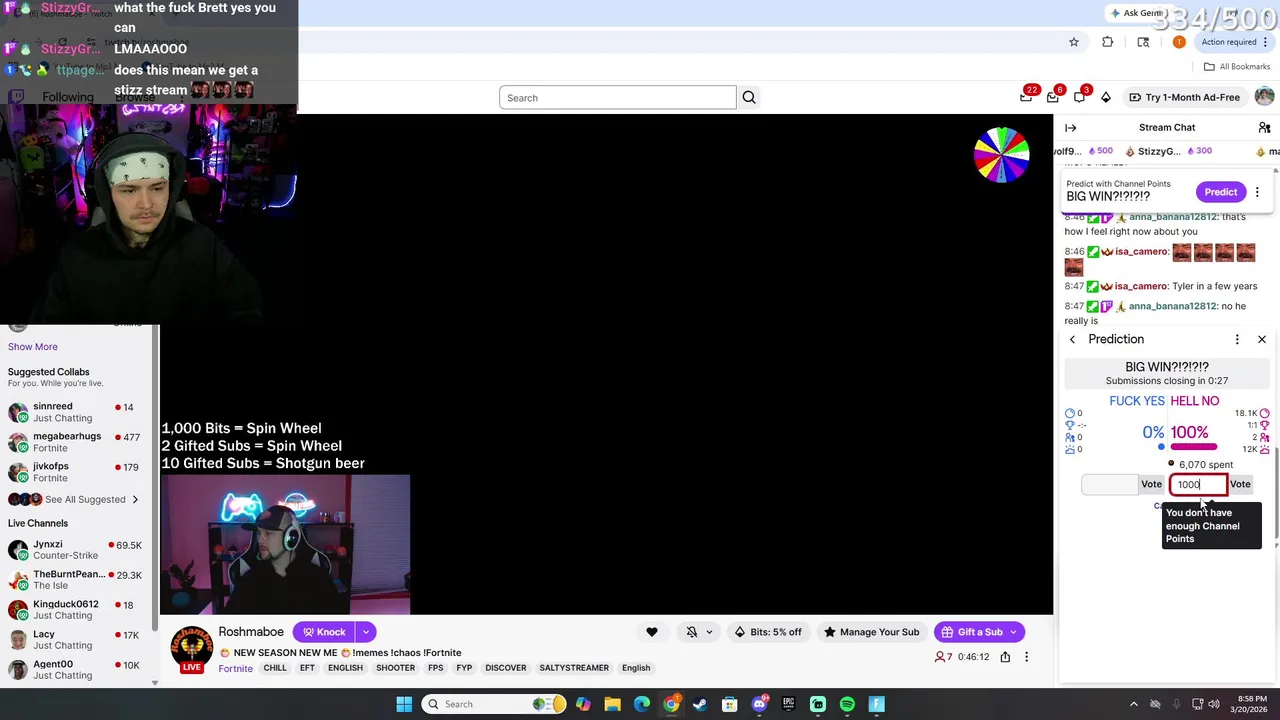Click the Chrome profile T avatar
1280x720 pixels.
(1179, 42)
